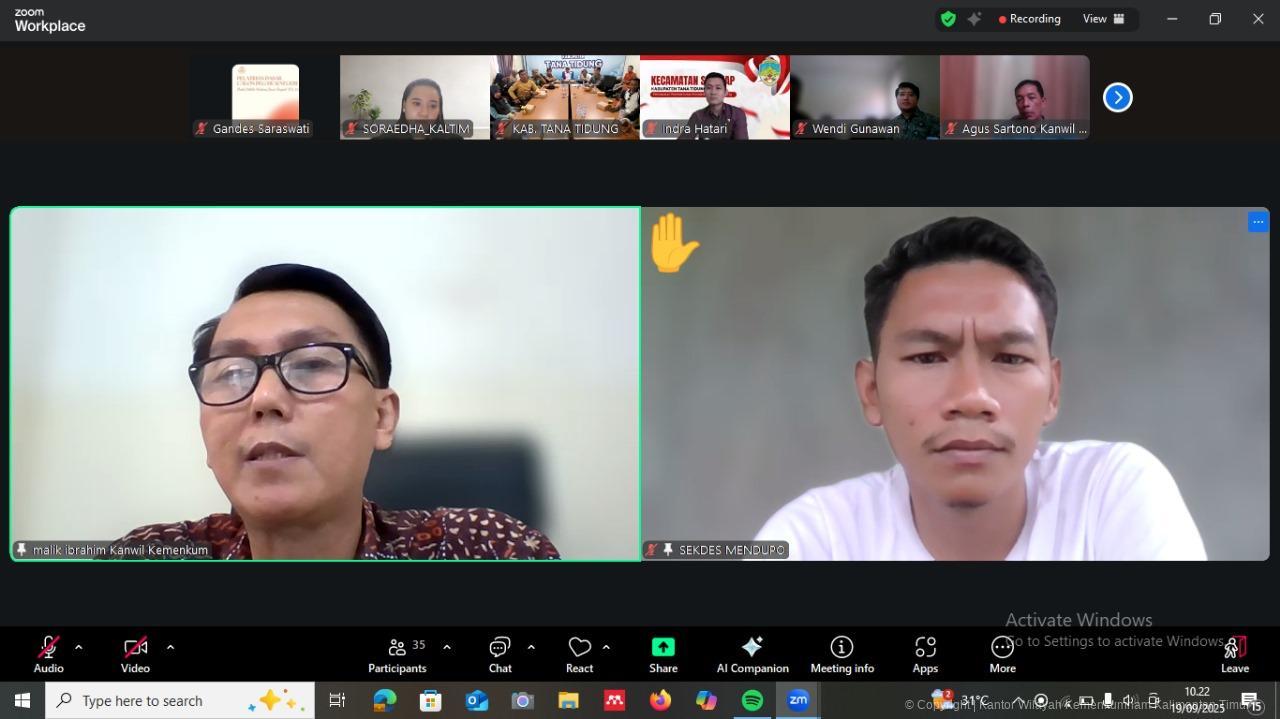
Task: Open the More options menu in the toolbar
Action: [1002, 655]
